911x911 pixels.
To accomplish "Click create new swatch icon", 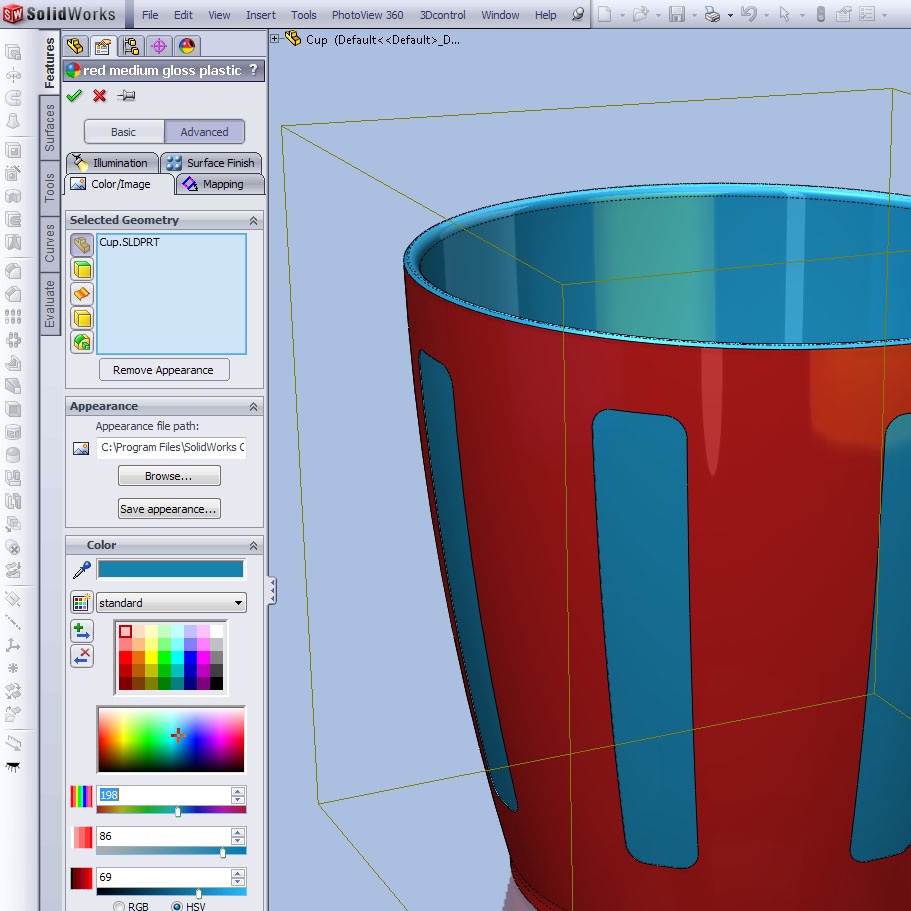I will [x=81, y=602].
